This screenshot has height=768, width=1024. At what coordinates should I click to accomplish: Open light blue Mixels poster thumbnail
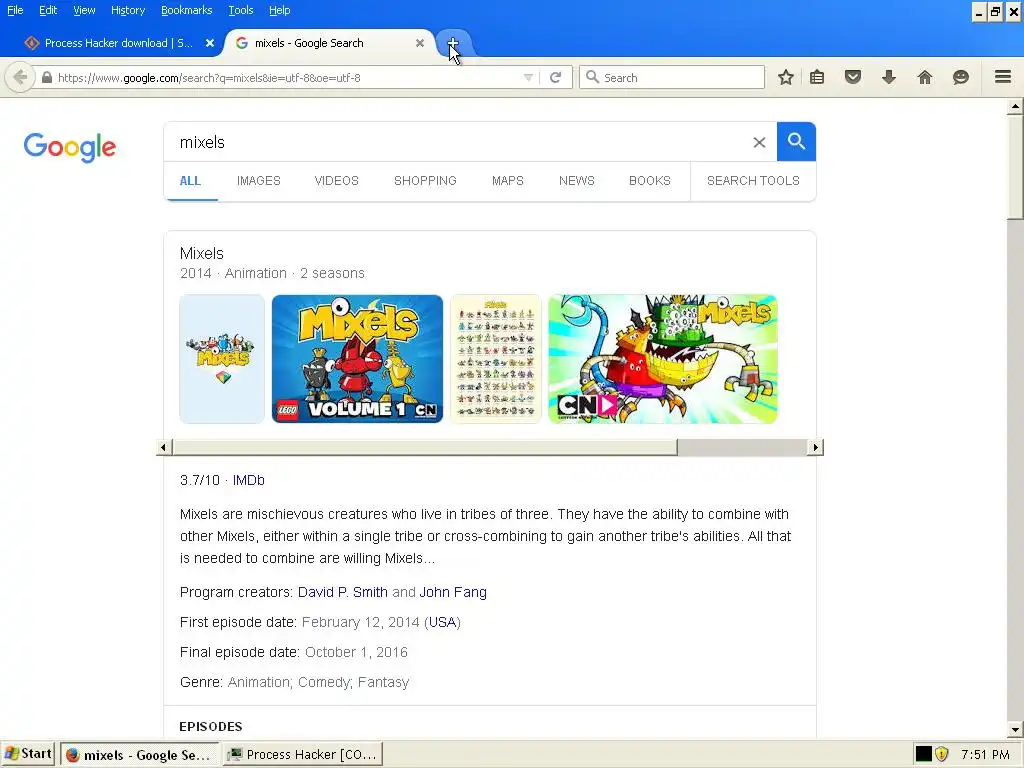(x=222, y=359)
